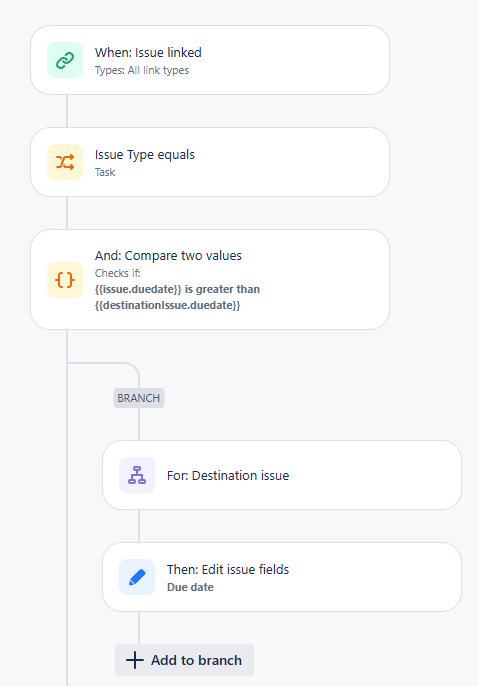
Task: Click the Checks if: label
Action: pyautogui.click(x=118, y=273)
